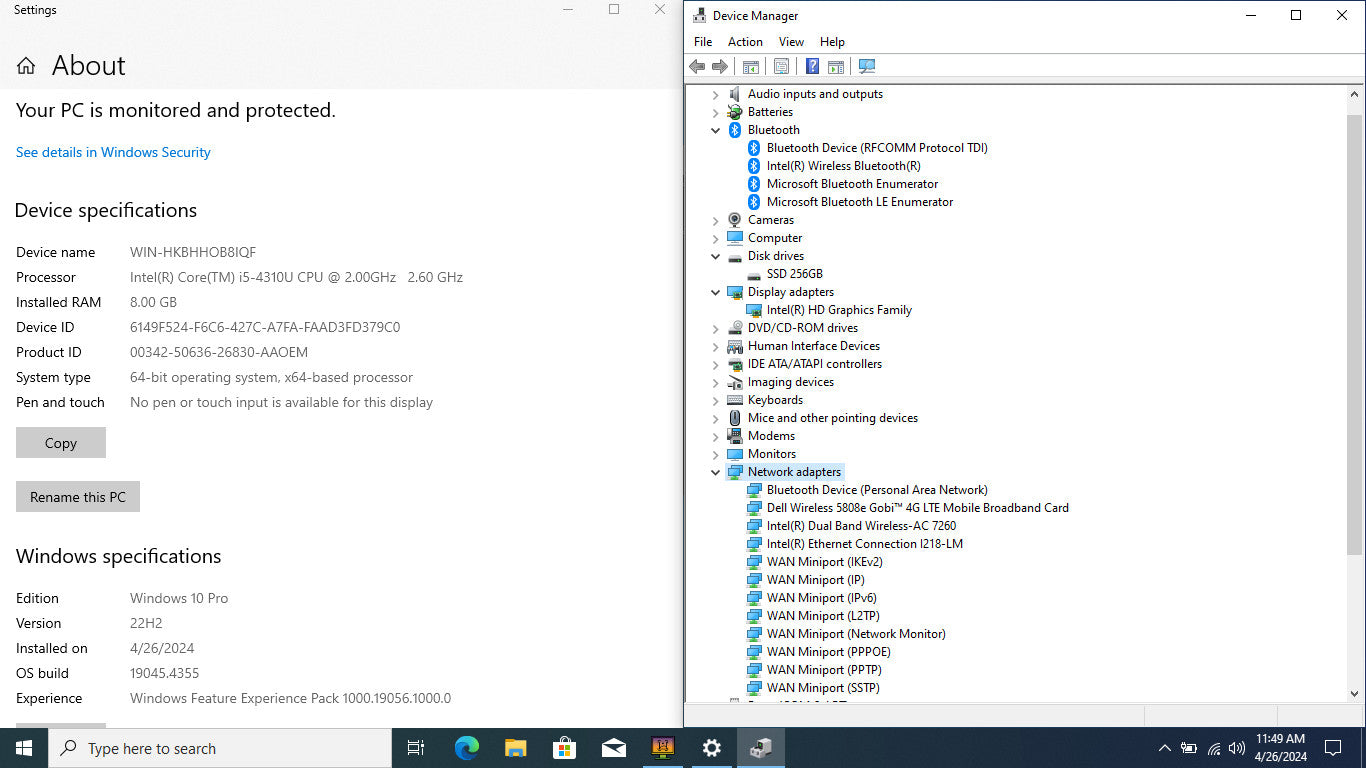Select the SSD 256GB disk drive icon
This screenshot has width=1366, height=768.
pyautogui.click(x=754, y=274)
